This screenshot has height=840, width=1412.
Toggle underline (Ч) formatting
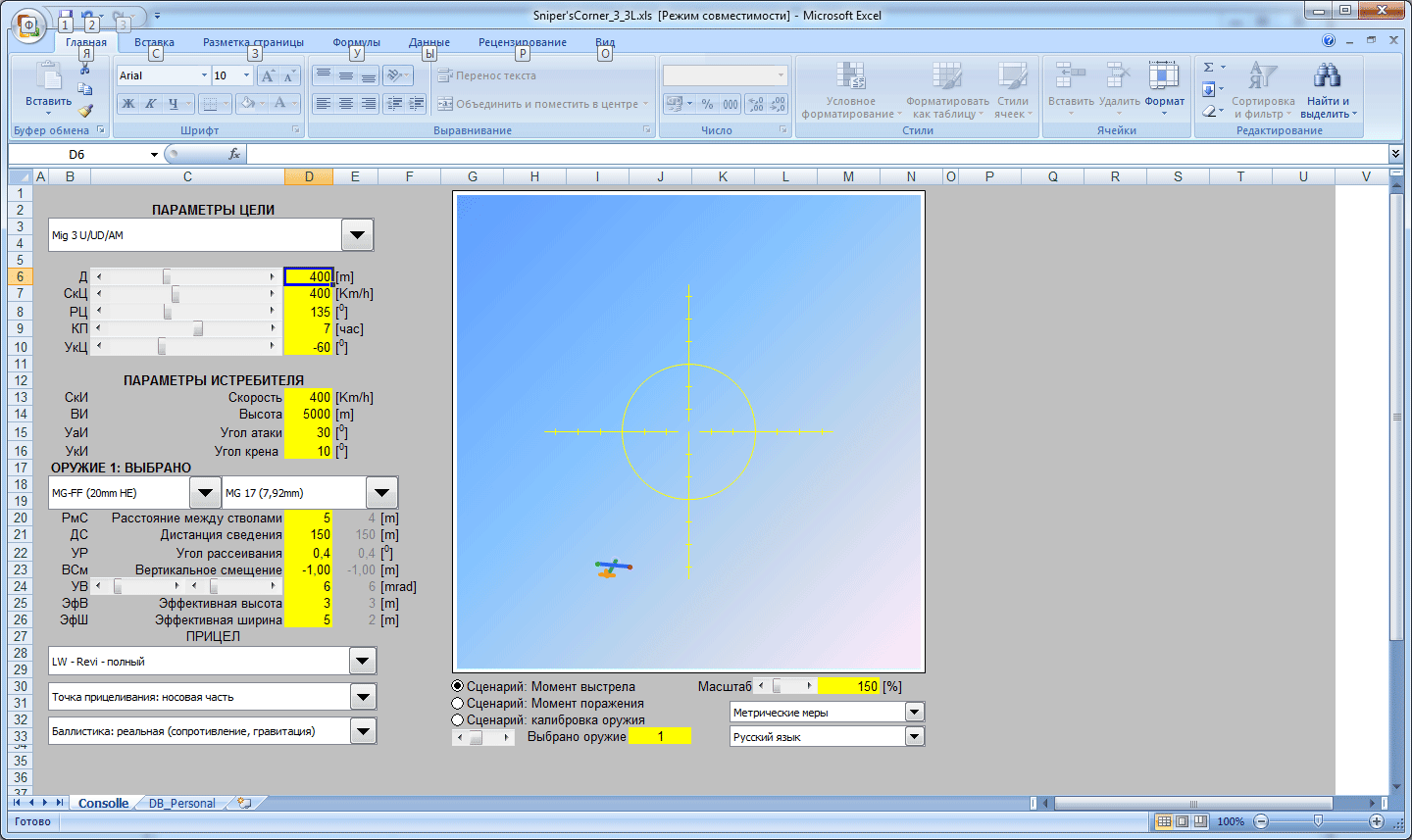click(x=173, y=103)
